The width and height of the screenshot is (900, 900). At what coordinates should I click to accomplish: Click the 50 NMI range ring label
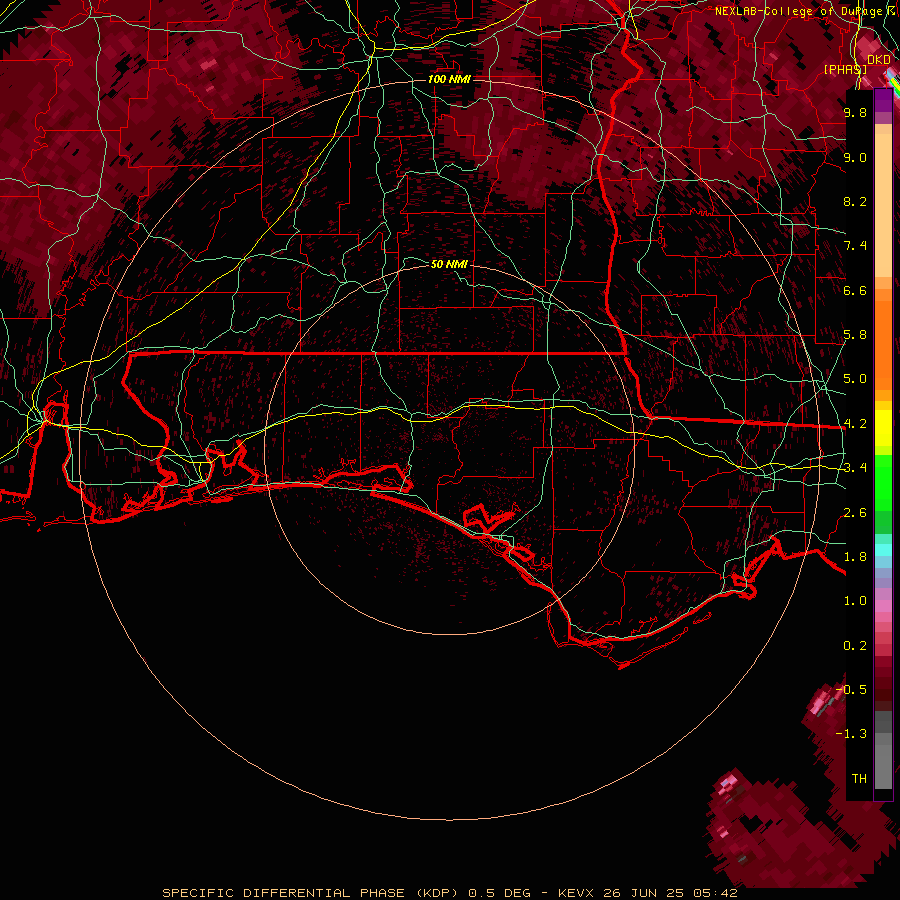[x=449, y=264]
